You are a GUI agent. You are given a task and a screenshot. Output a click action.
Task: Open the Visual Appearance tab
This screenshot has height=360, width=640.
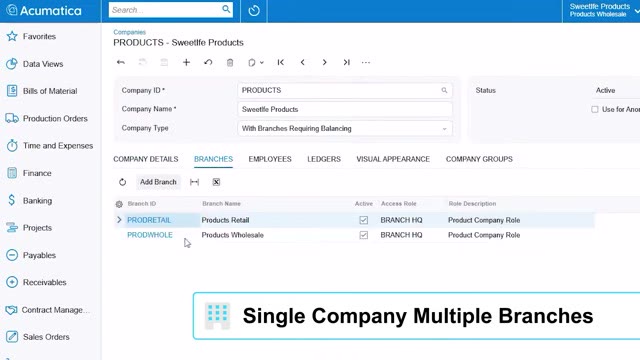[393, 159]
